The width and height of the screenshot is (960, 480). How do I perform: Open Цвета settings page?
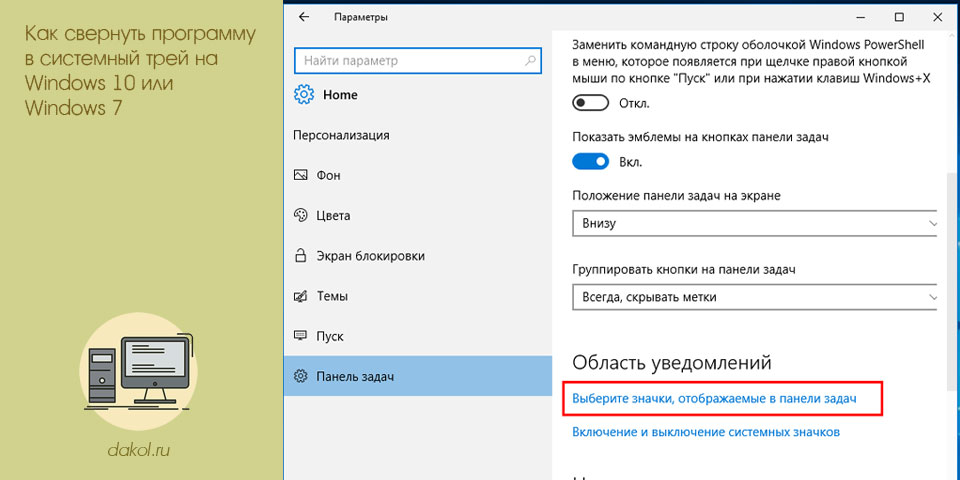point(418,216)
